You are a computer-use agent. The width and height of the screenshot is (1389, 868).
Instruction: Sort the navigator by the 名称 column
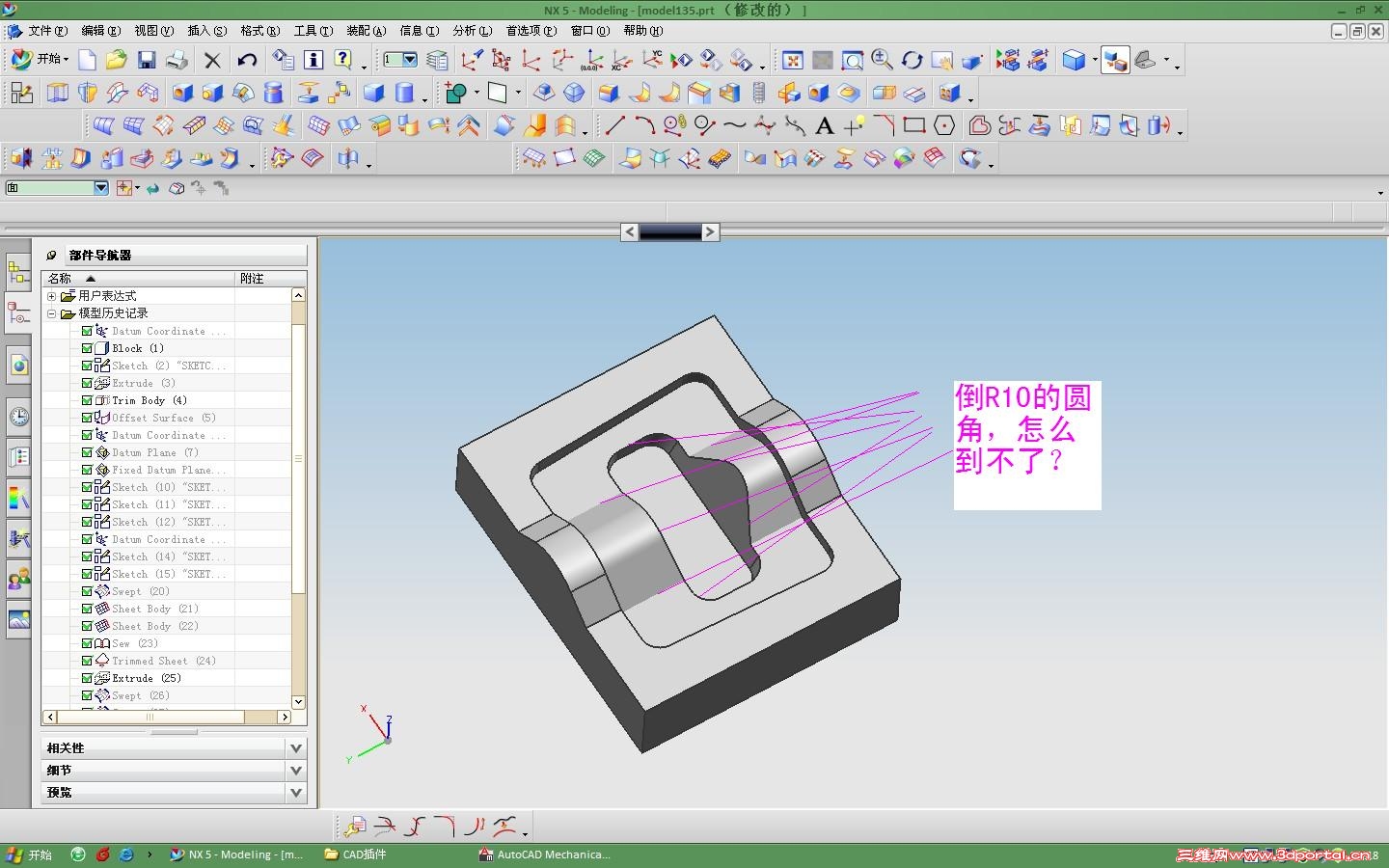pos(139,278)
